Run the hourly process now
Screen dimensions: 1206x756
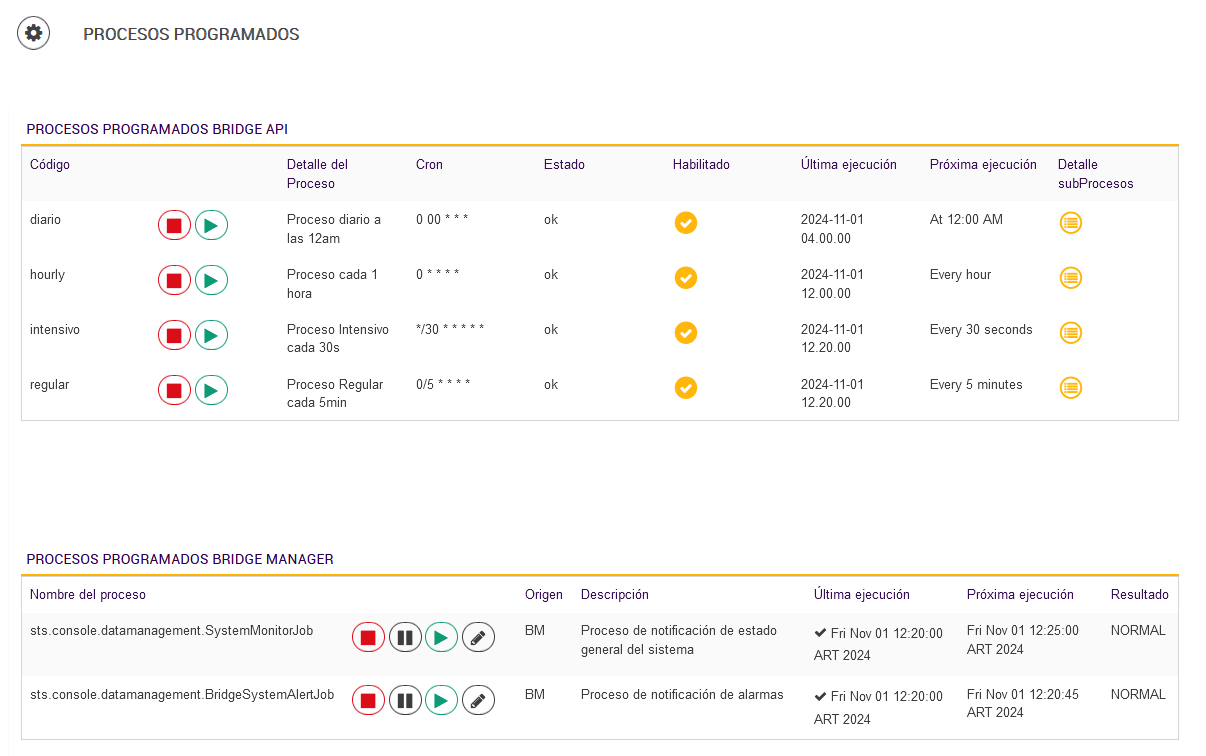211,281
